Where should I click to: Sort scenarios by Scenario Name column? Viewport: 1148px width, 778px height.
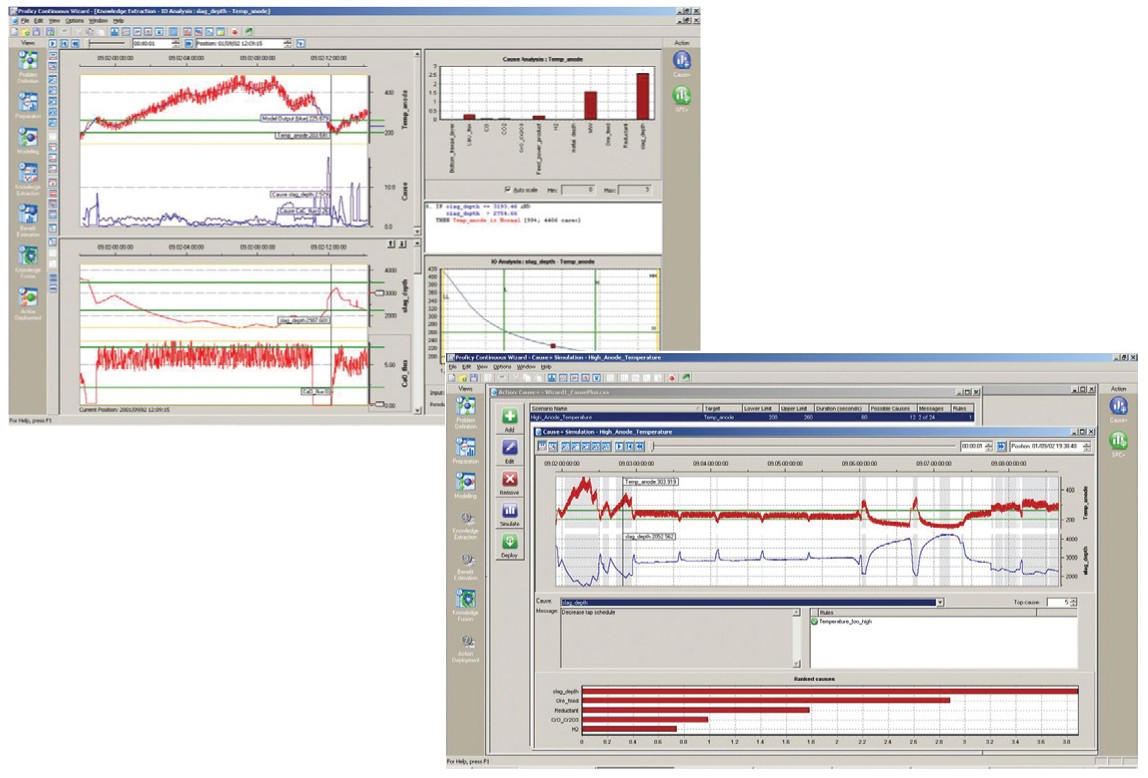click(615, 408)
